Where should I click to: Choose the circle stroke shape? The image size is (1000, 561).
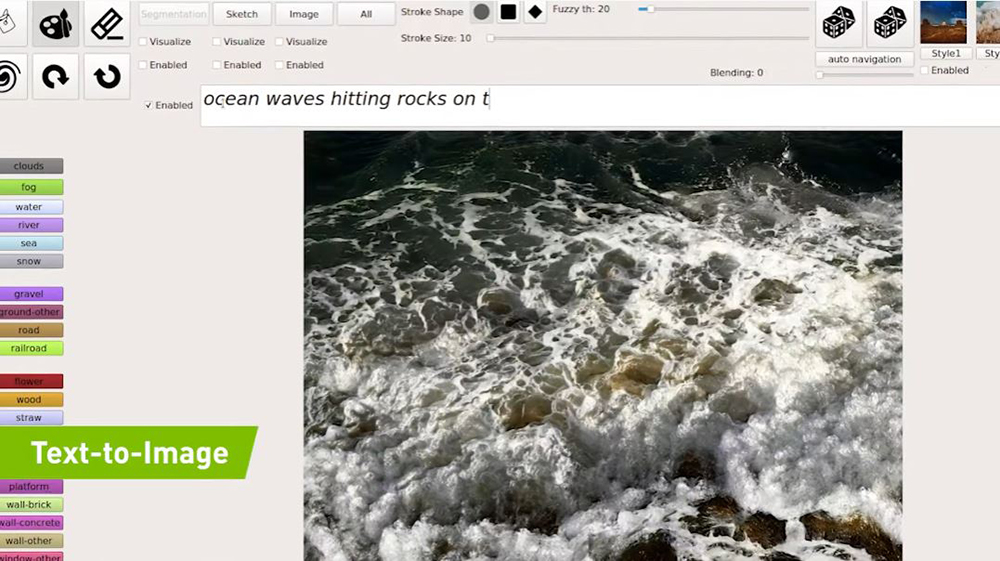(x=482, y=11)
